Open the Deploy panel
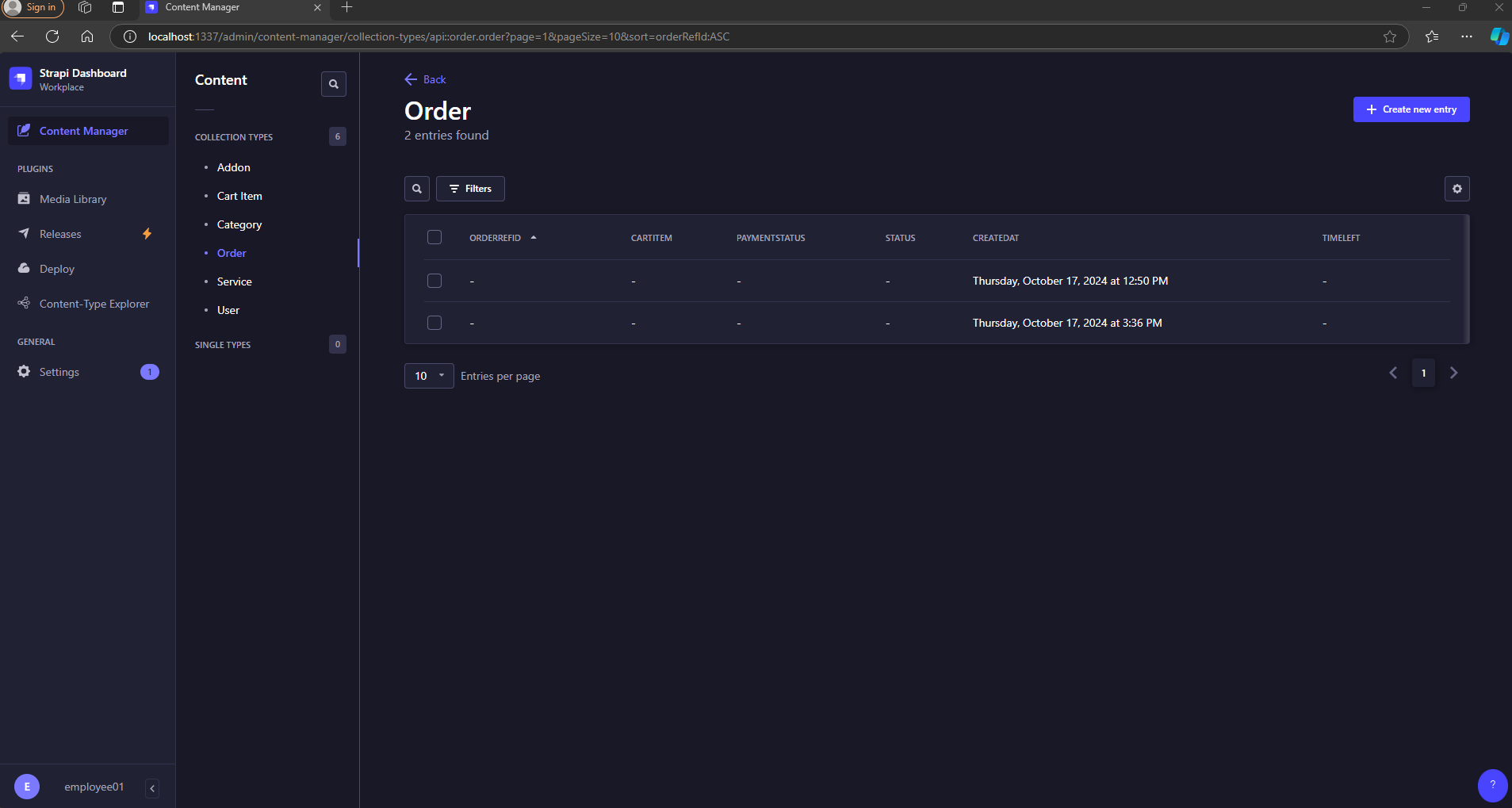Image resolution: width=1512 pixels, height=808 pixels. tap(56, 268)
